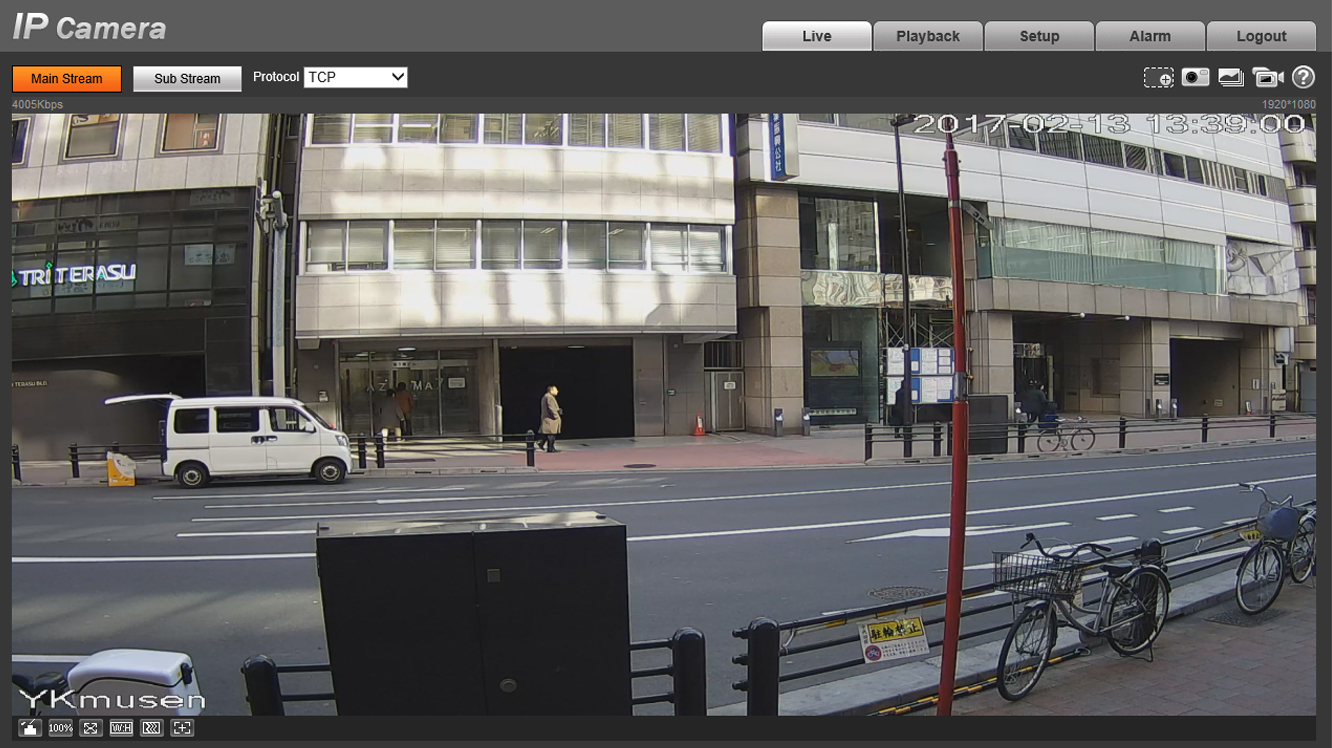Go to the Setup tab
1332x748 pixels.
point(1039,36)
